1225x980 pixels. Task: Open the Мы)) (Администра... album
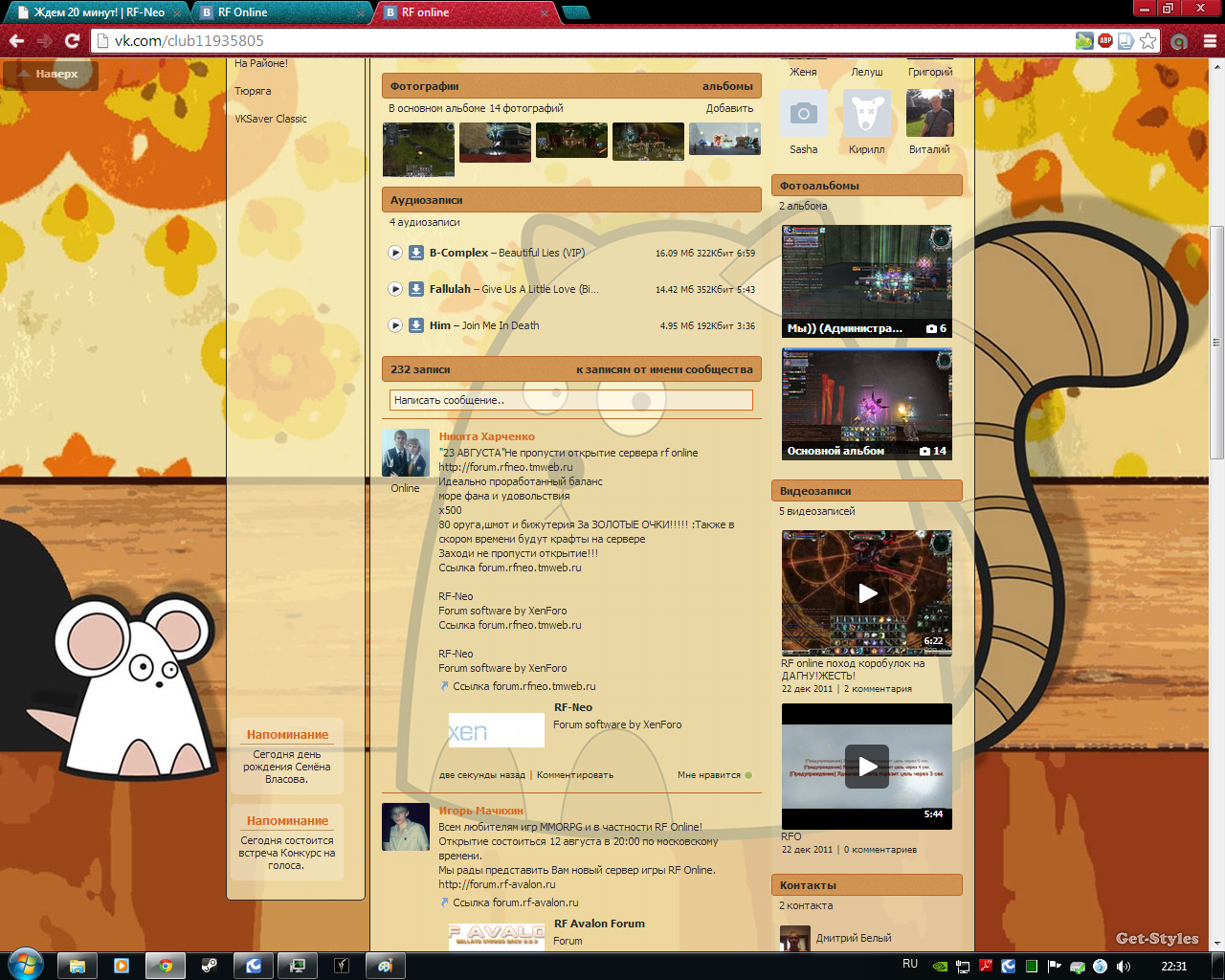click(x=867, y=281)
